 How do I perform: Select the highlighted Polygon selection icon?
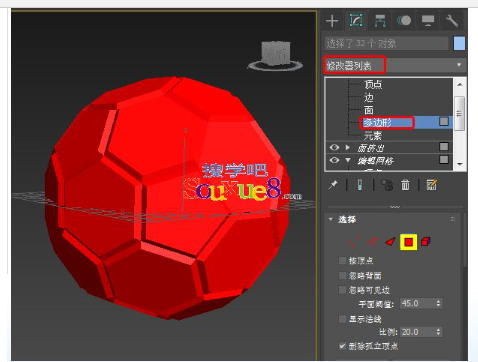coord(409,242)
